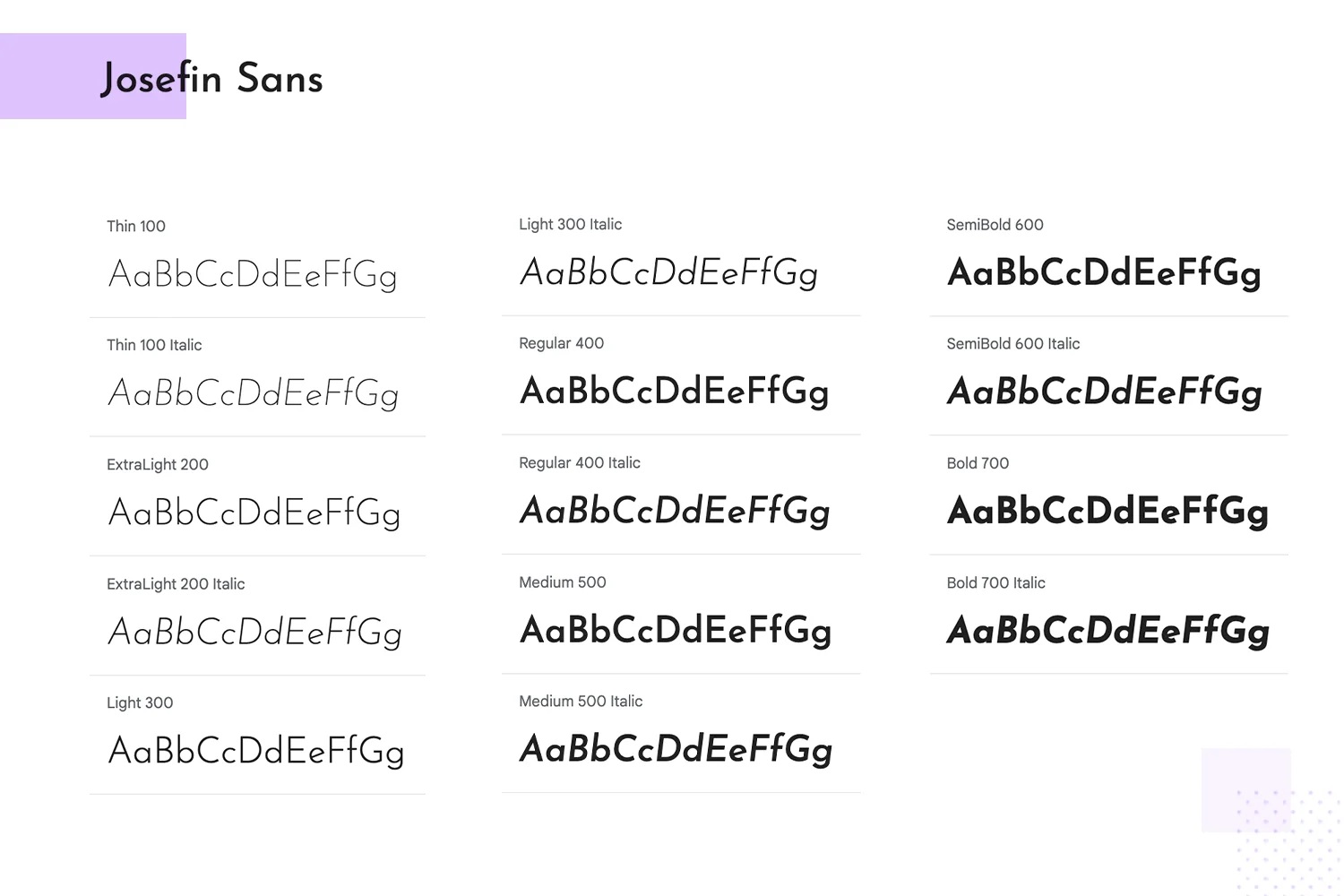Image resolution: width=1344 pixels, height=896 pixels.
Task: Click the Medium 500 label
Action: click(x=563, y=582)
